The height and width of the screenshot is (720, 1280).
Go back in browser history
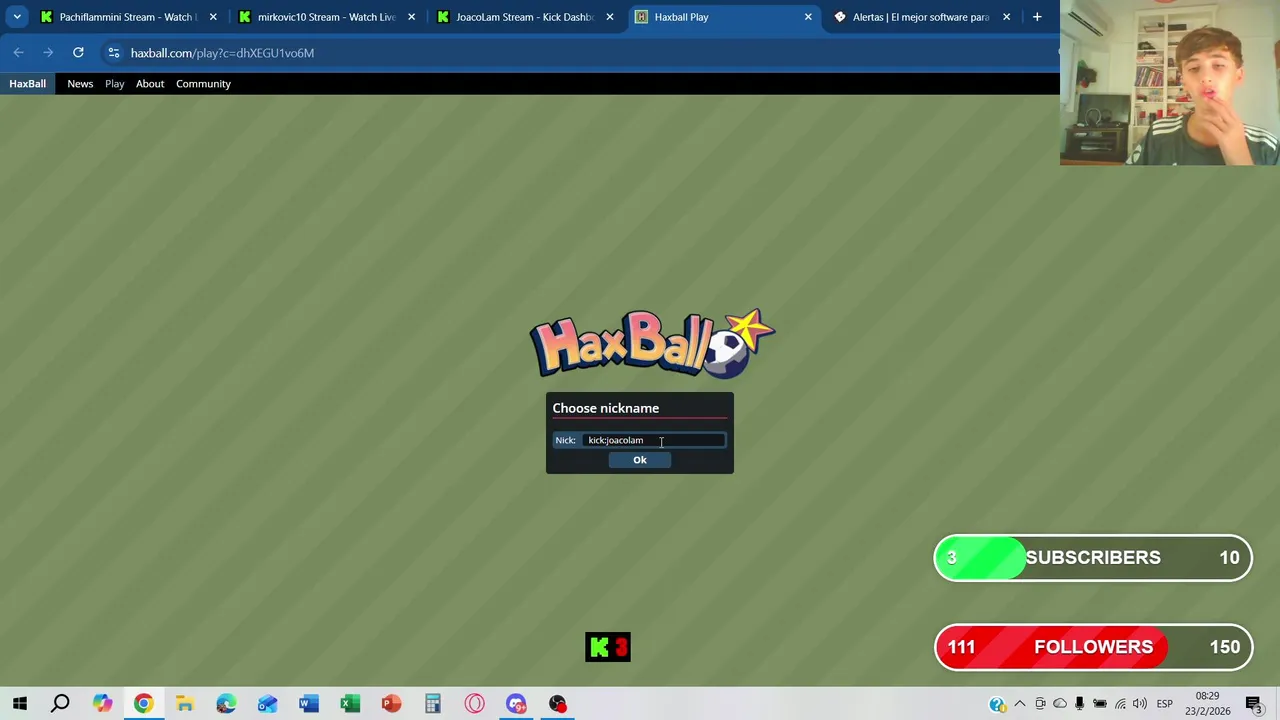[19, 53]
